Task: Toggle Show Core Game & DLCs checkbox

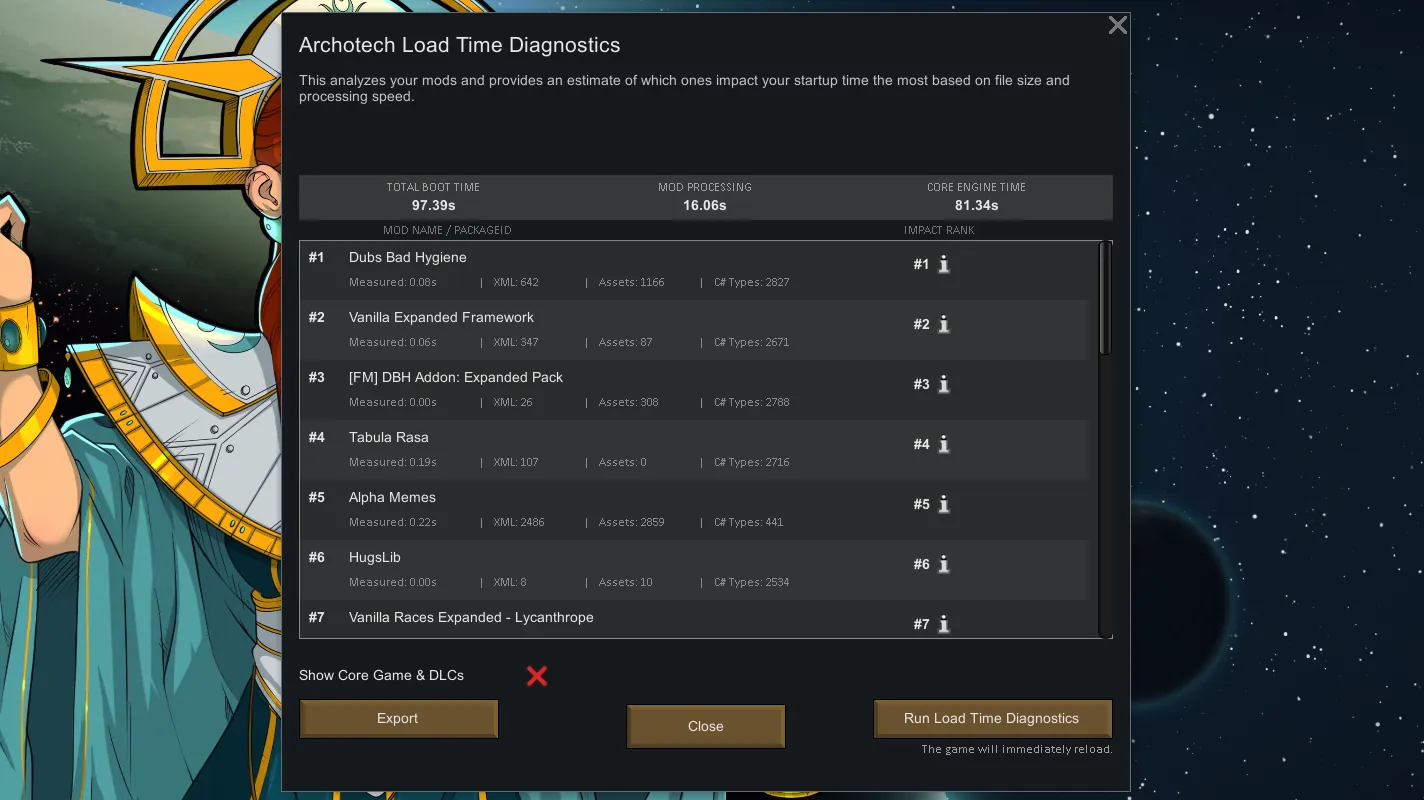Action: tap(537, 676)
